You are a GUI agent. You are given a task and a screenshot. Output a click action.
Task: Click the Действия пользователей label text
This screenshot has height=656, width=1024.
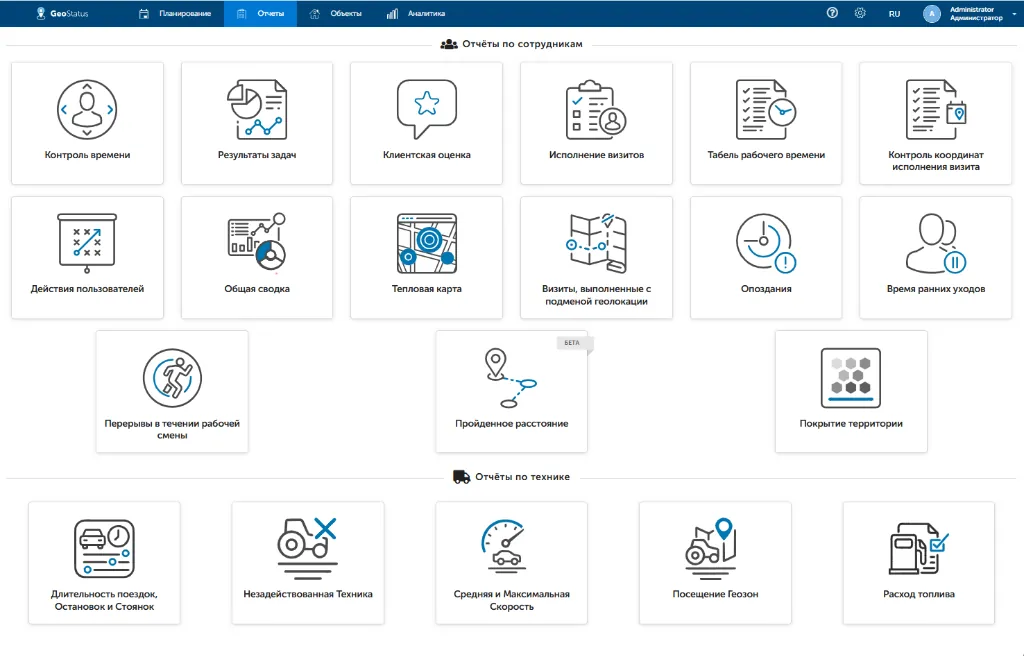[x=87, y=289]
